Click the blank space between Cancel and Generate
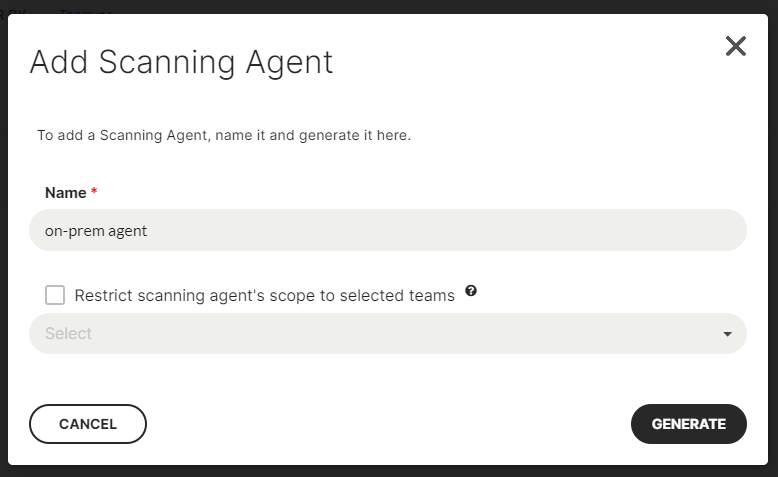Viewport: 778px width, 477px height. 388,424
